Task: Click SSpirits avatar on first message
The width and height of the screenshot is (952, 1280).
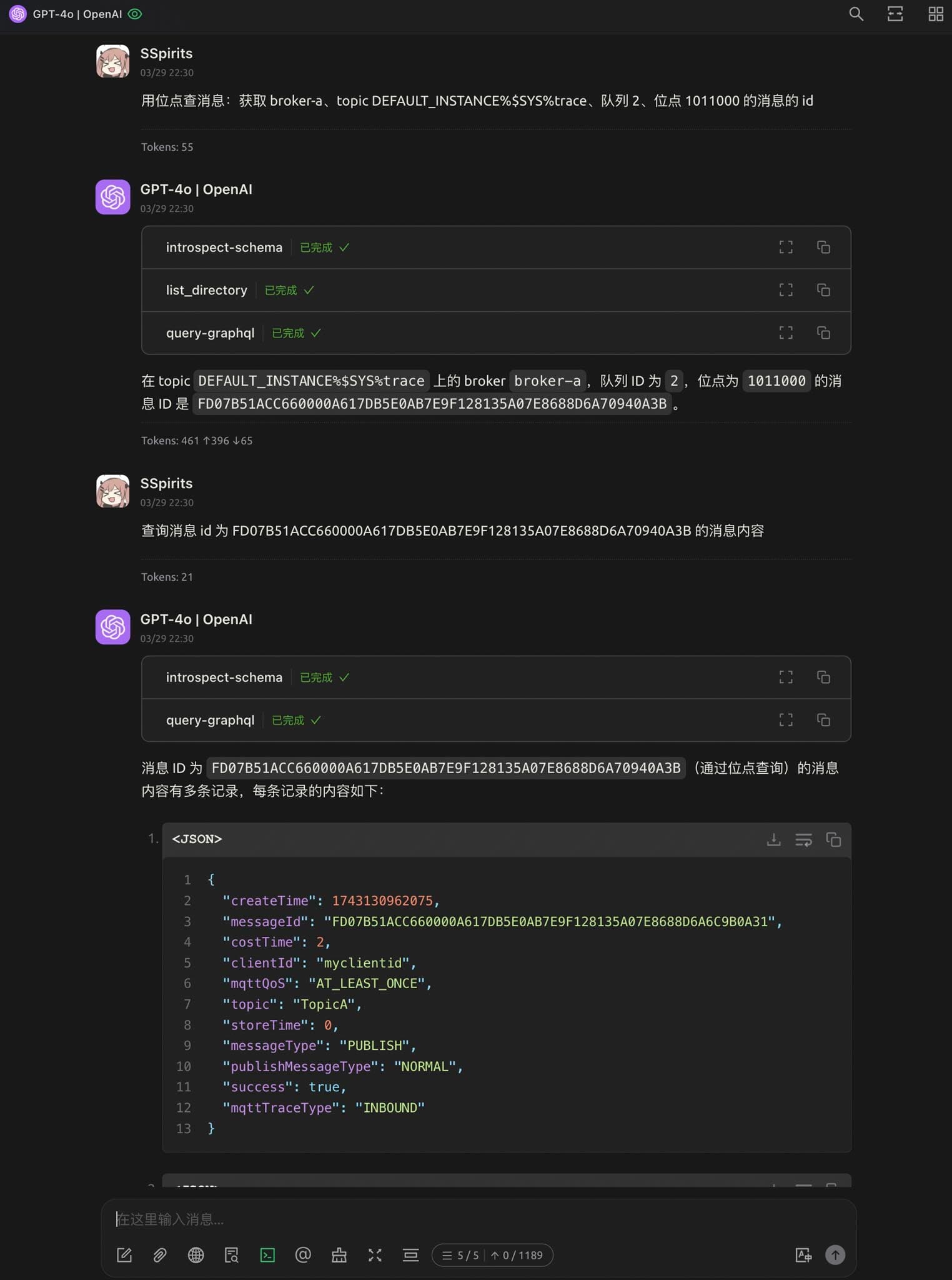Action: (x=113, y=61)
